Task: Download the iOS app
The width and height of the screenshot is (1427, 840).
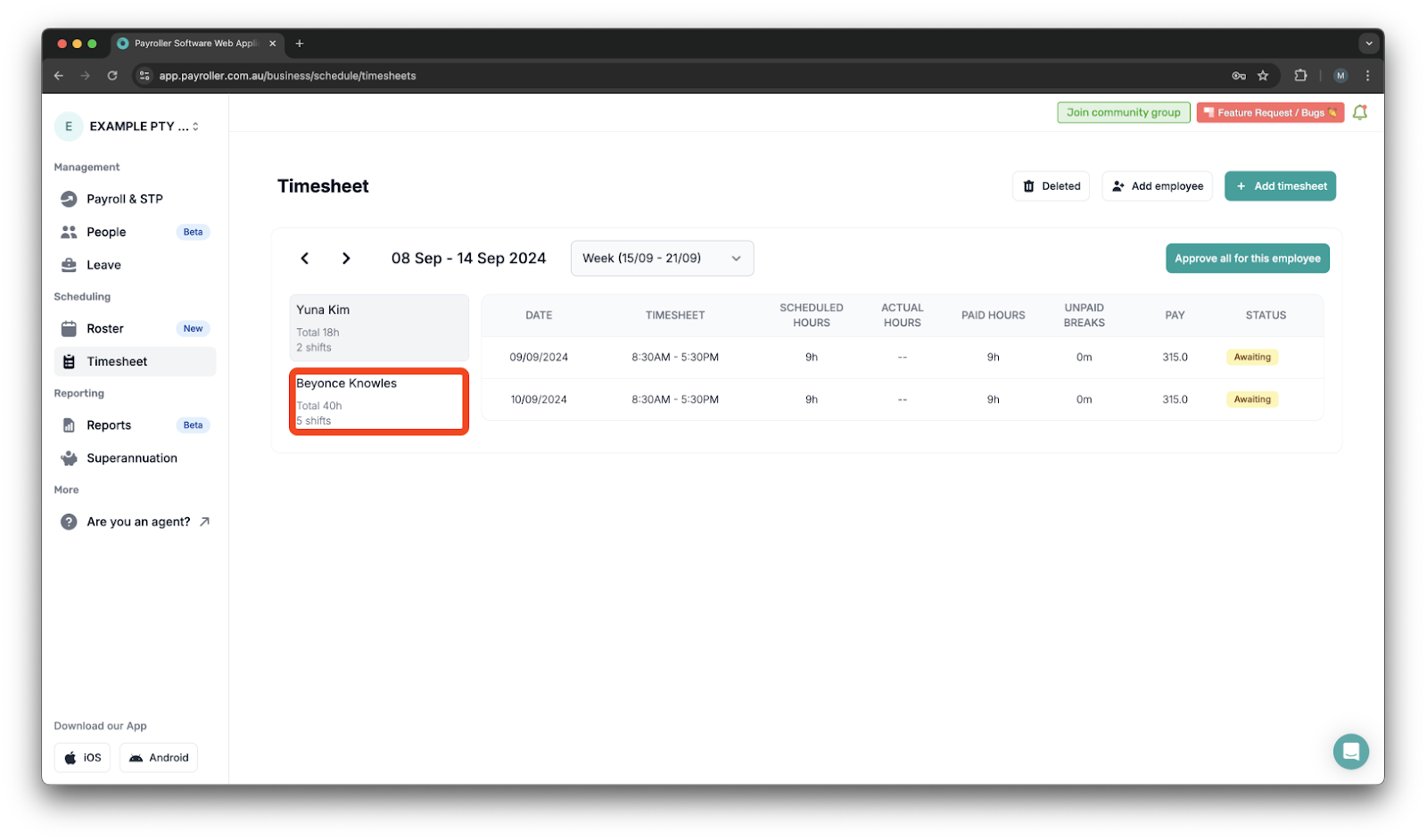Action: 82,758
